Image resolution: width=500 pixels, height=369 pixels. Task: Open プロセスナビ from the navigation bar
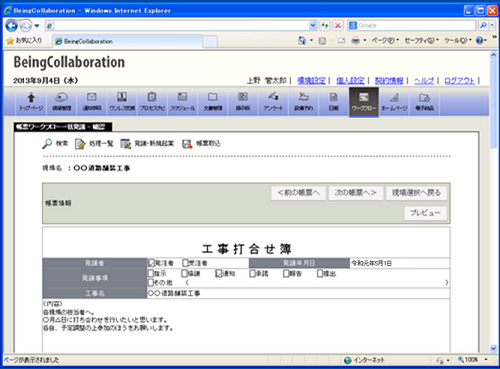pos(152,102)
